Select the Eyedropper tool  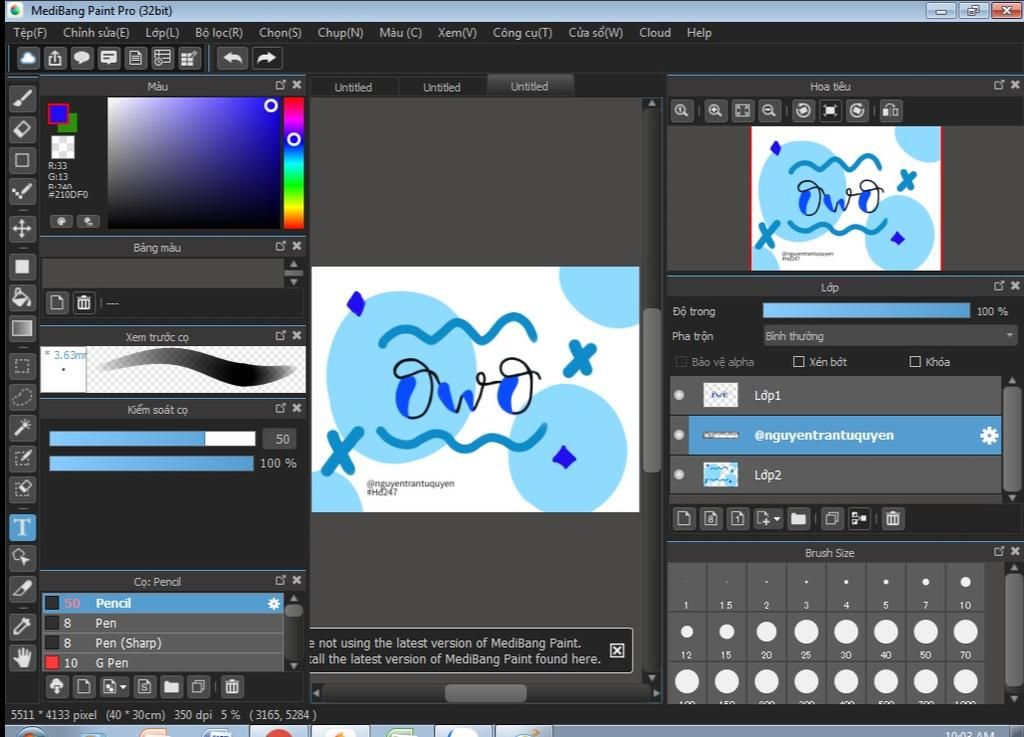click(22, 627)
